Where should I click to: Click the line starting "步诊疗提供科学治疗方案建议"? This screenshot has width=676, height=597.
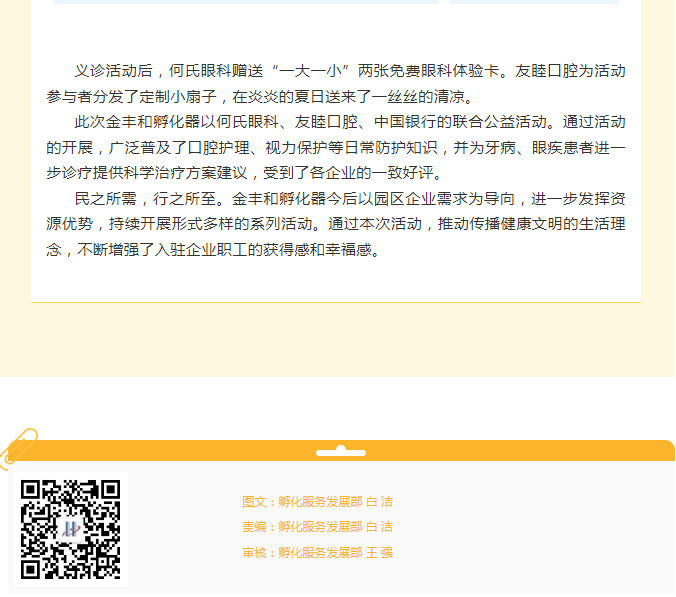244,173
